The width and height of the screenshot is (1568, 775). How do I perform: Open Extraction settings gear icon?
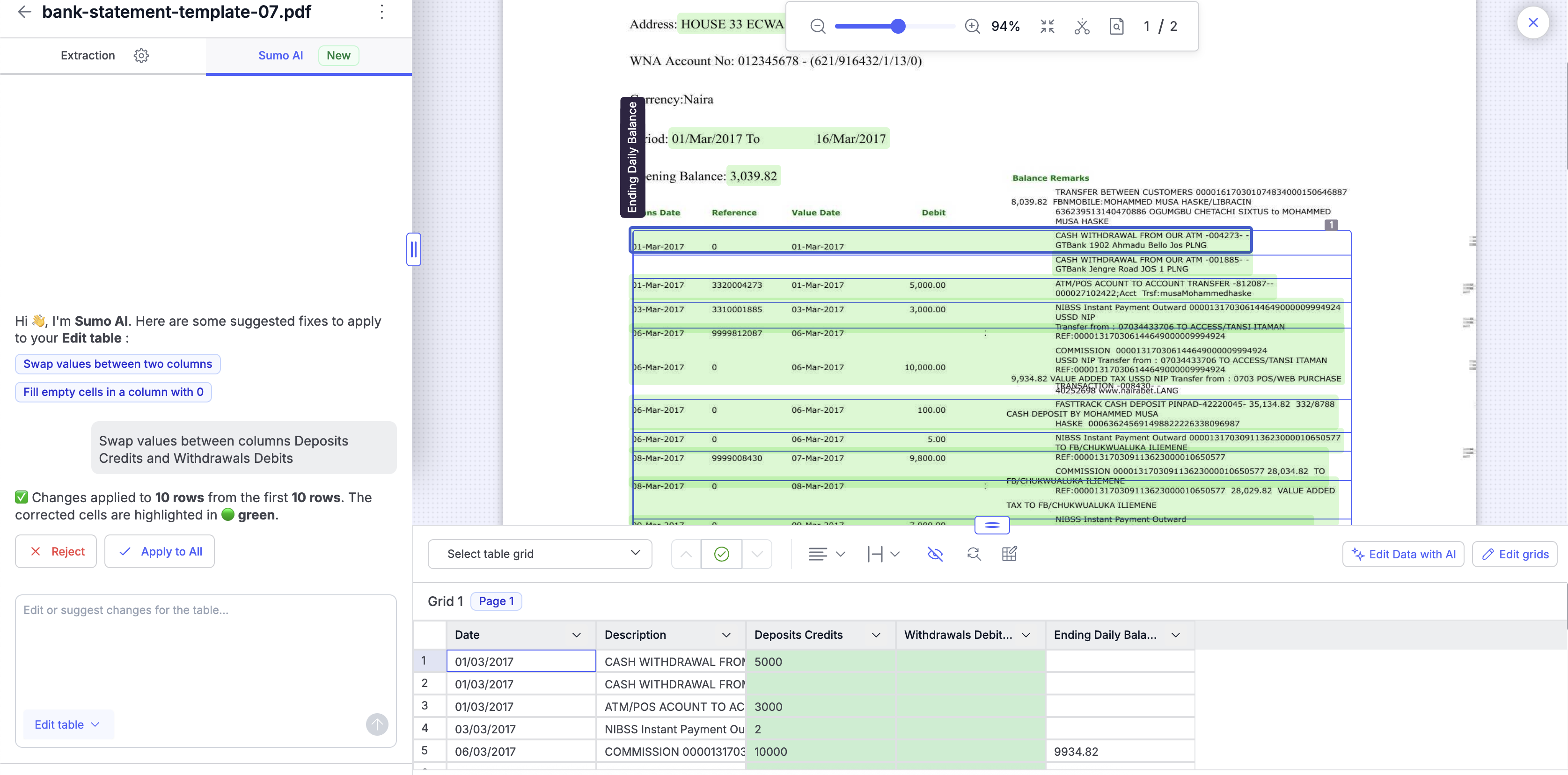(141, 55)
